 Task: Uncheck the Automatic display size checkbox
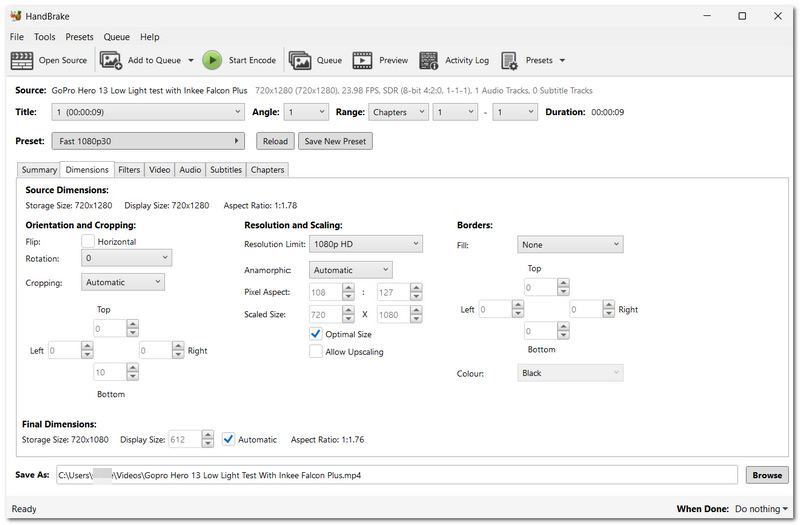(x=229, y=439)
